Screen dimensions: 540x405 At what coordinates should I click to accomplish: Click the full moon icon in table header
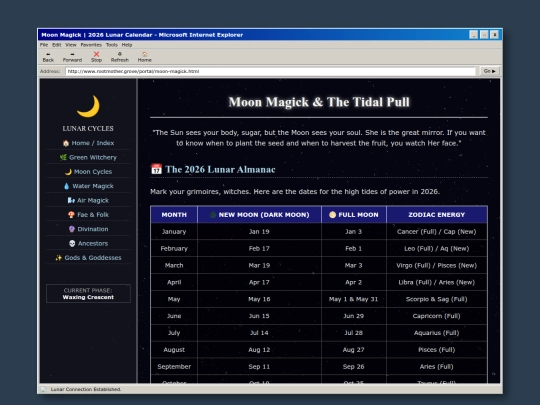(x=332, y=215)
